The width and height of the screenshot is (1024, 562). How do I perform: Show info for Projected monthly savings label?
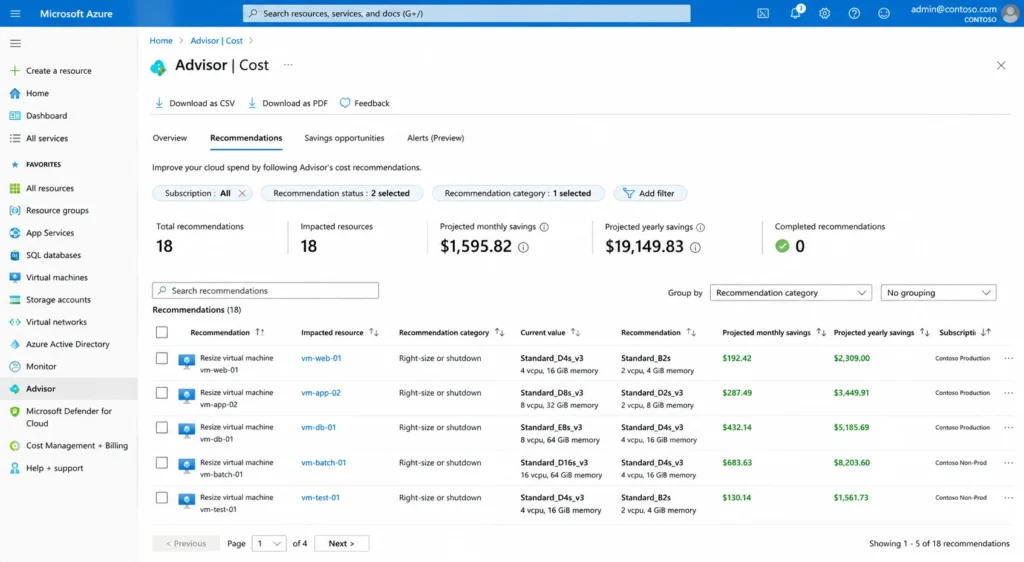click(544, 227)
